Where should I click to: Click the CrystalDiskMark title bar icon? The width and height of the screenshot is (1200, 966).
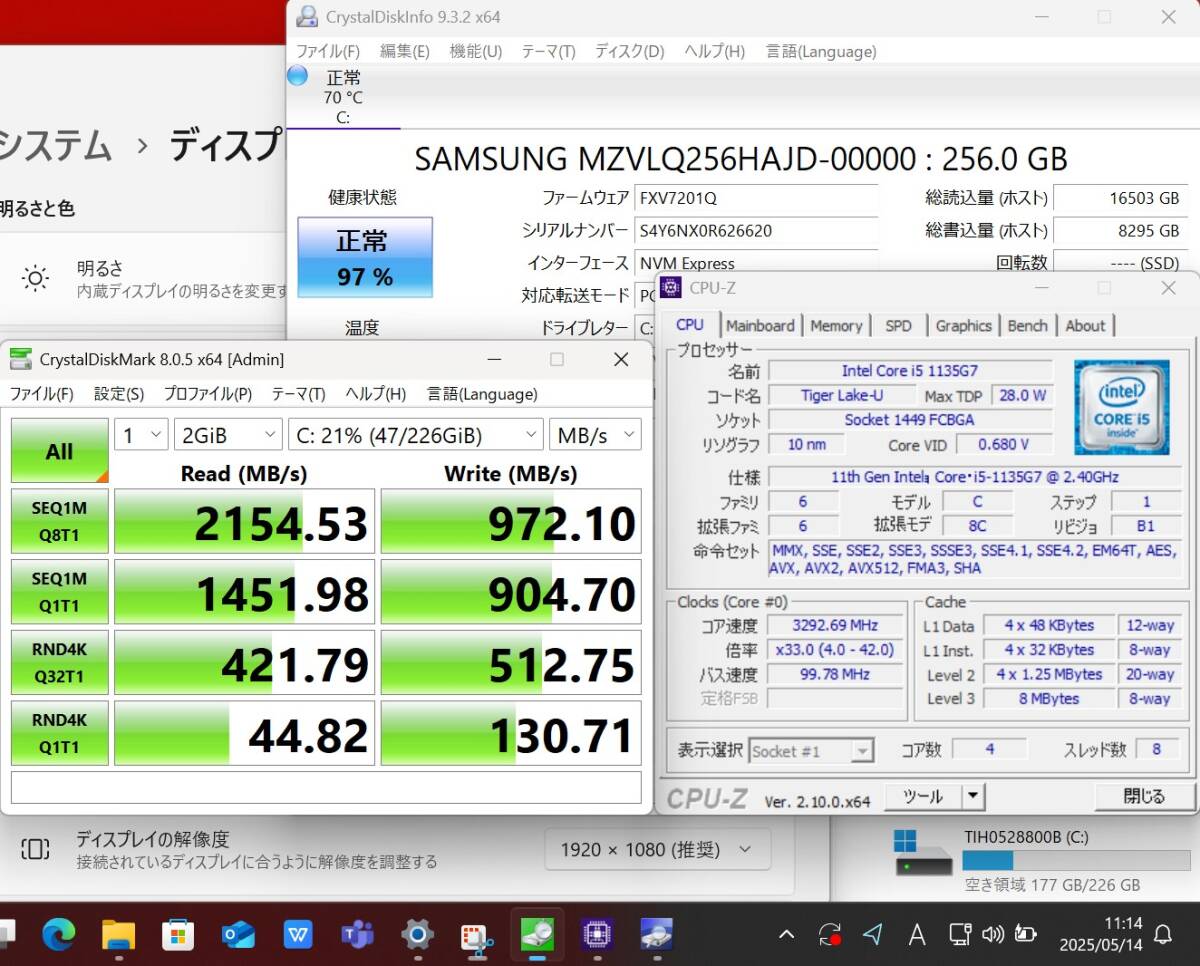(20, 359)
